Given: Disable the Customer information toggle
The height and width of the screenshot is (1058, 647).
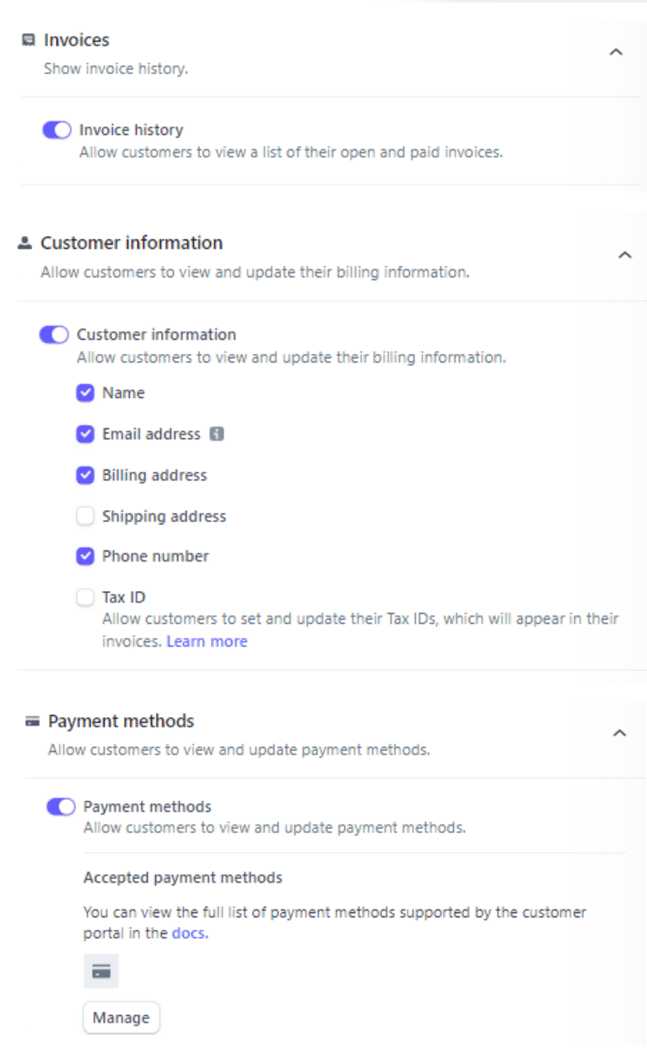Looking at the screenshot, I should (x=54, y=334).
